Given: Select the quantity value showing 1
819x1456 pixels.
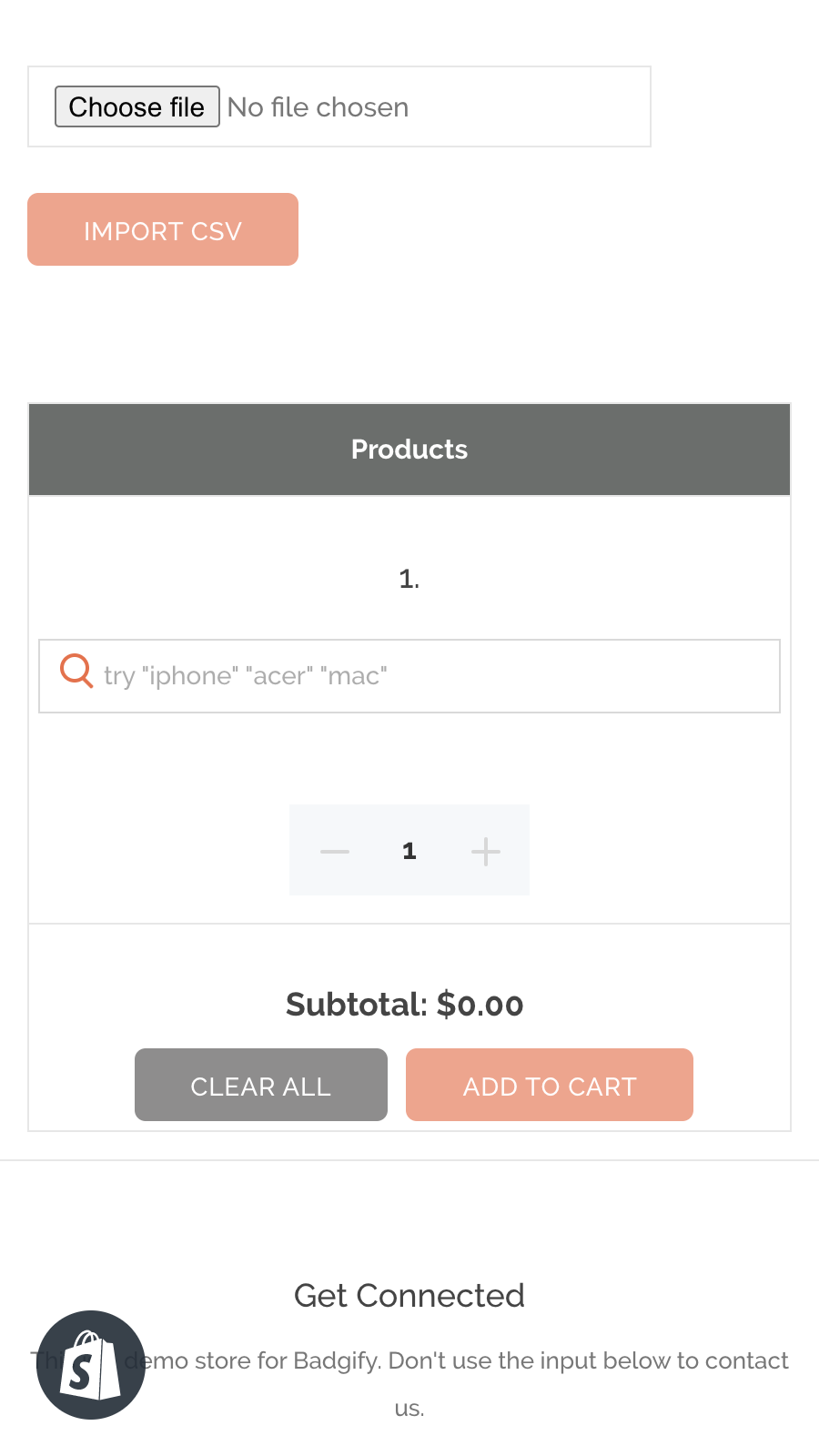Looking at the screenshot, I should (x=409, y=850).
